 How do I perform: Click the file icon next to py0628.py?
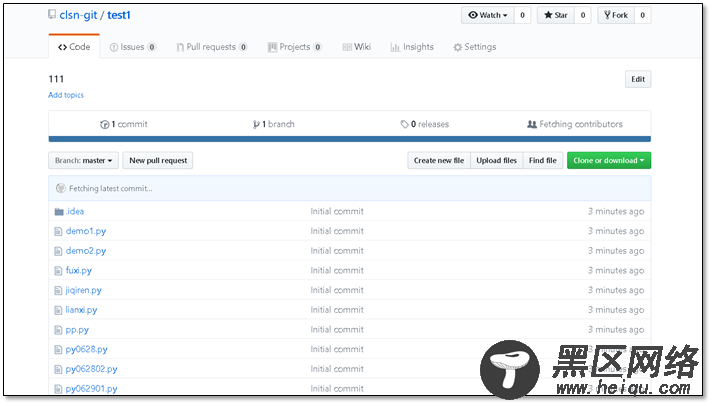(x=58, y=350)
